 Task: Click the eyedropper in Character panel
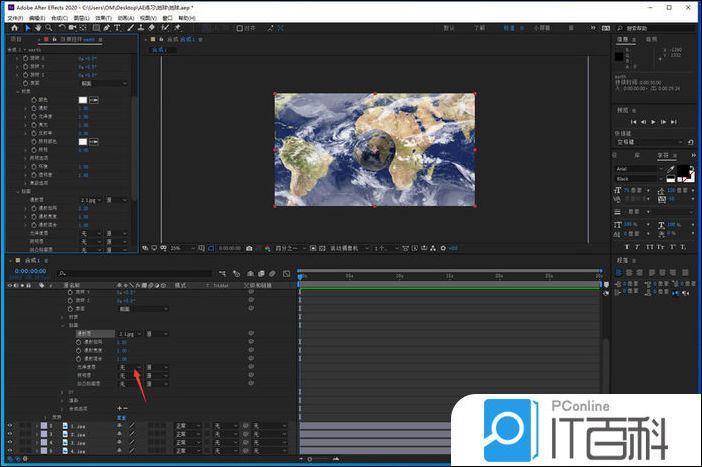671,169
